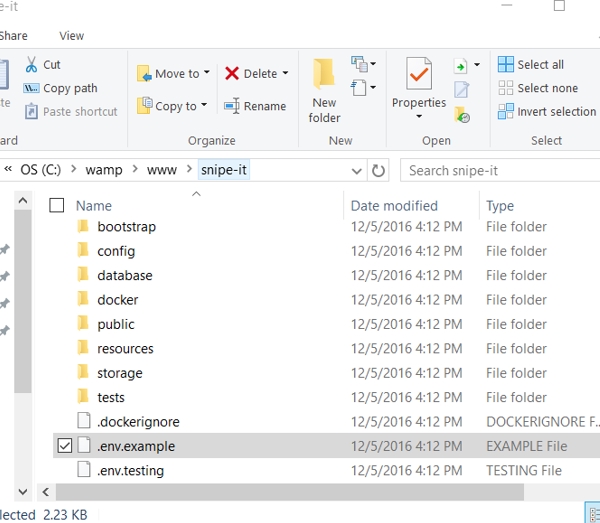
Task: Sort by the Date modified column header
Action: [x=394, y=206]
